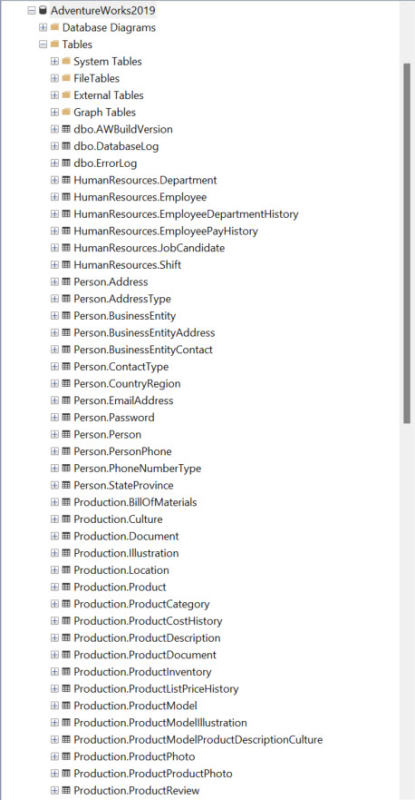Select Production.ProductCostHistory table
Image resolution: width=415 pixels, height=800 pixels.
(148, 620)
